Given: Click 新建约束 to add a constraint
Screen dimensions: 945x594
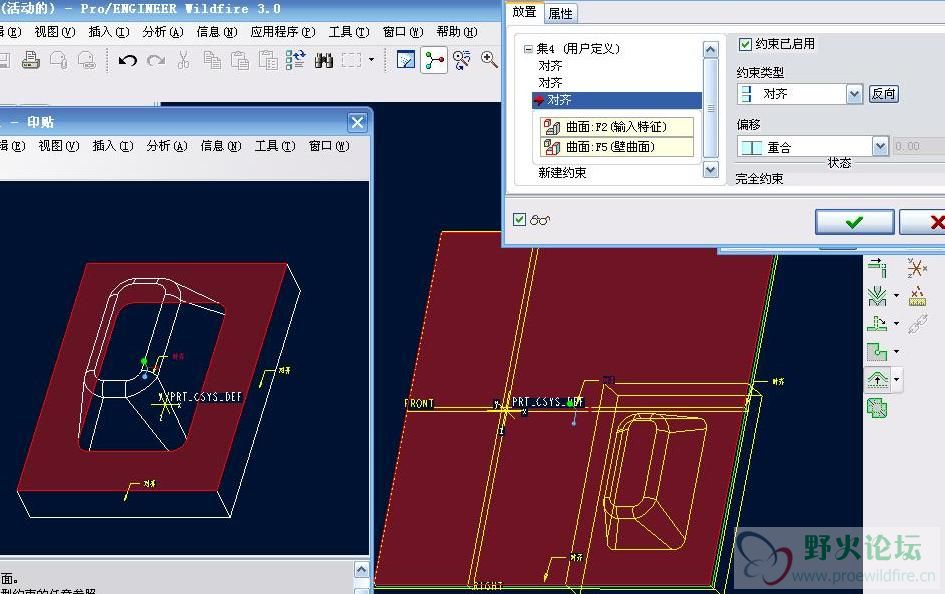Looking at the screenshot, I should click(562, 173).
